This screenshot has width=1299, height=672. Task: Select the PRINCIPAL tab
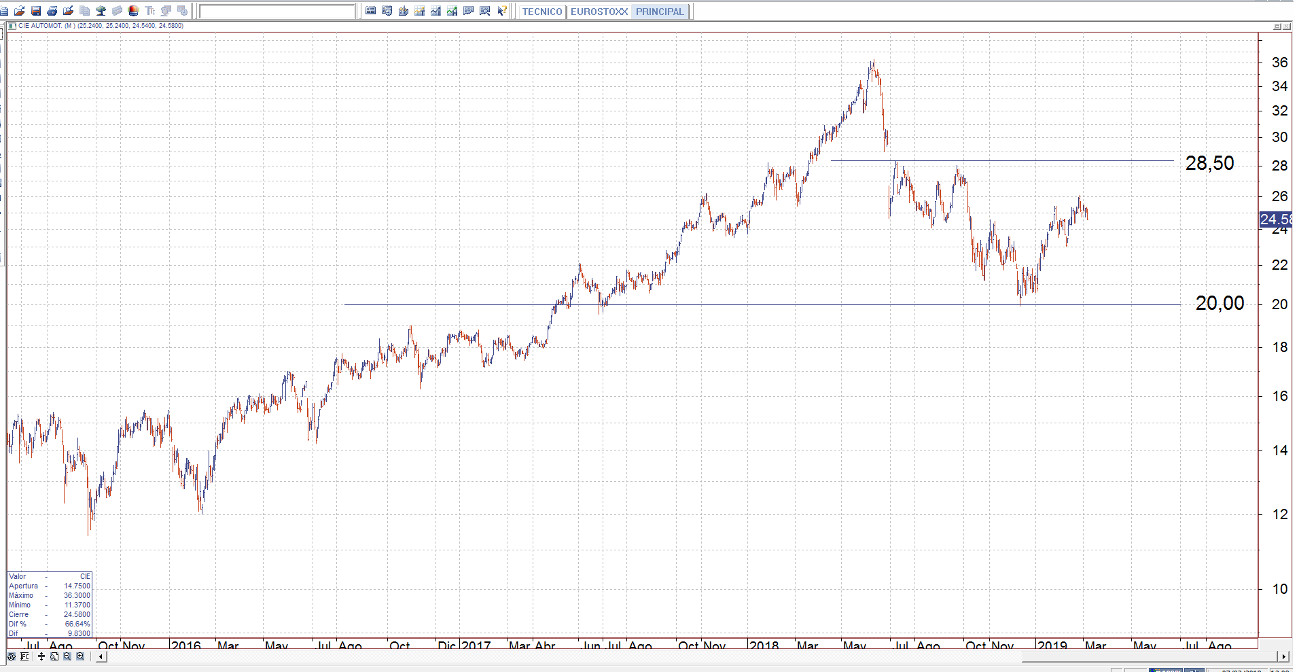click(x=659, y=12)
